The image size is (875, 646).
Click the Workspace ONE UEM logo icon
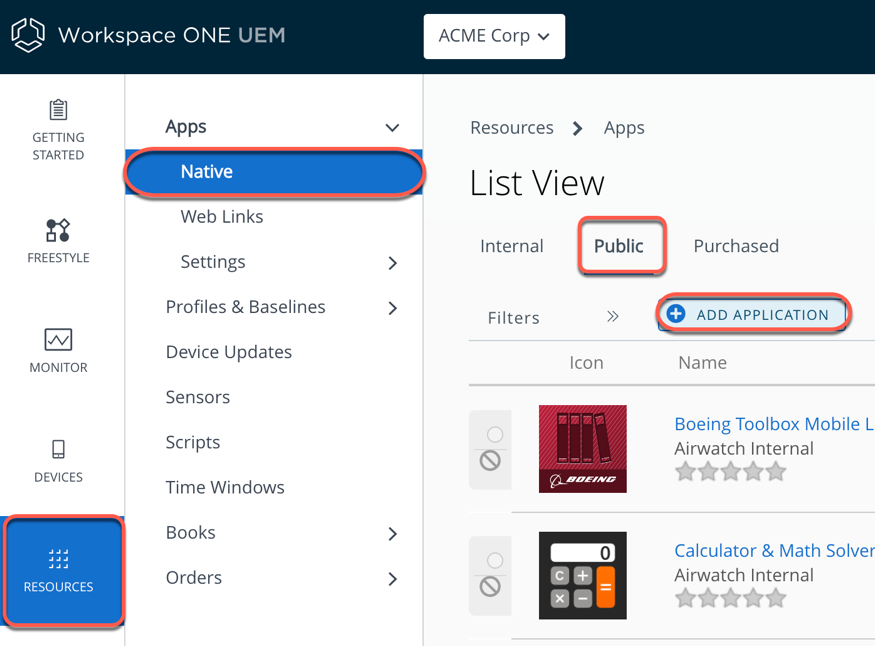tap(28, 36)
